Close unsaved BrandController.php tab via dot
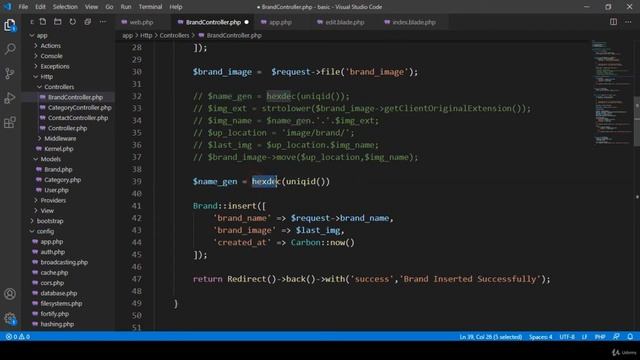The image size is (640, 360). pyautogui.click(x=247, y=22)
